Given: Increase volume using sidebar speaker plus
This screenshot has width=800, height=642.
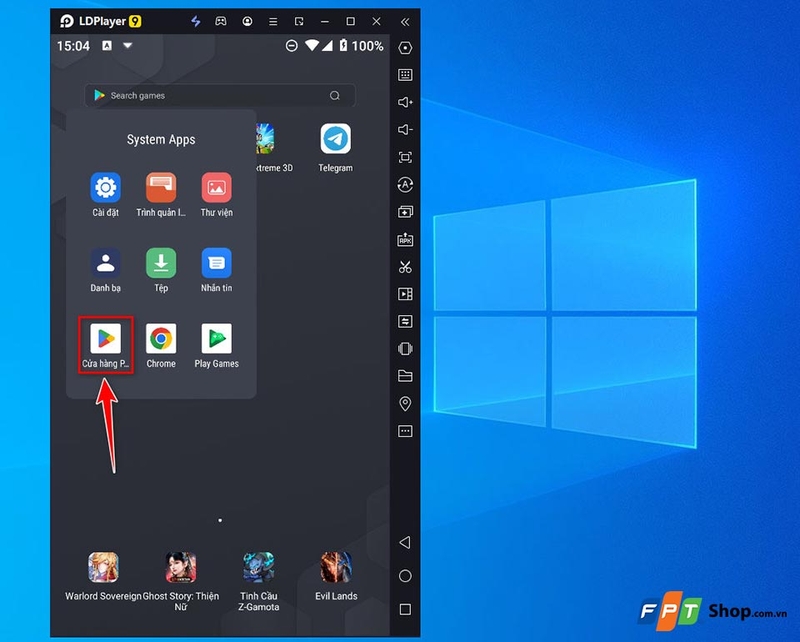Looking at the screenshot, I should tap(405, 103).
